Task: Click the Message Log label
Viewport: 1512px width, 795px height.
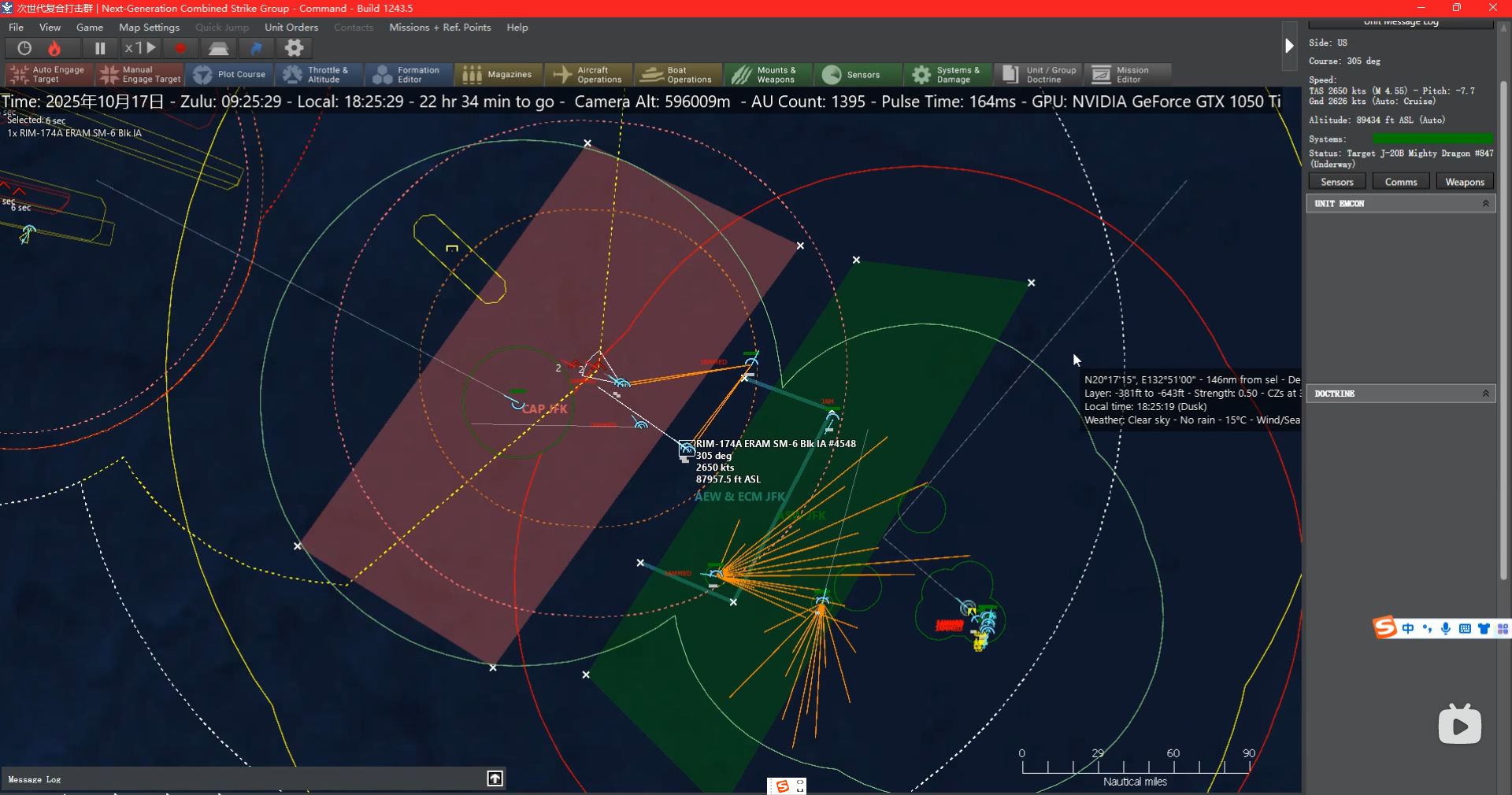Action: 35,779
